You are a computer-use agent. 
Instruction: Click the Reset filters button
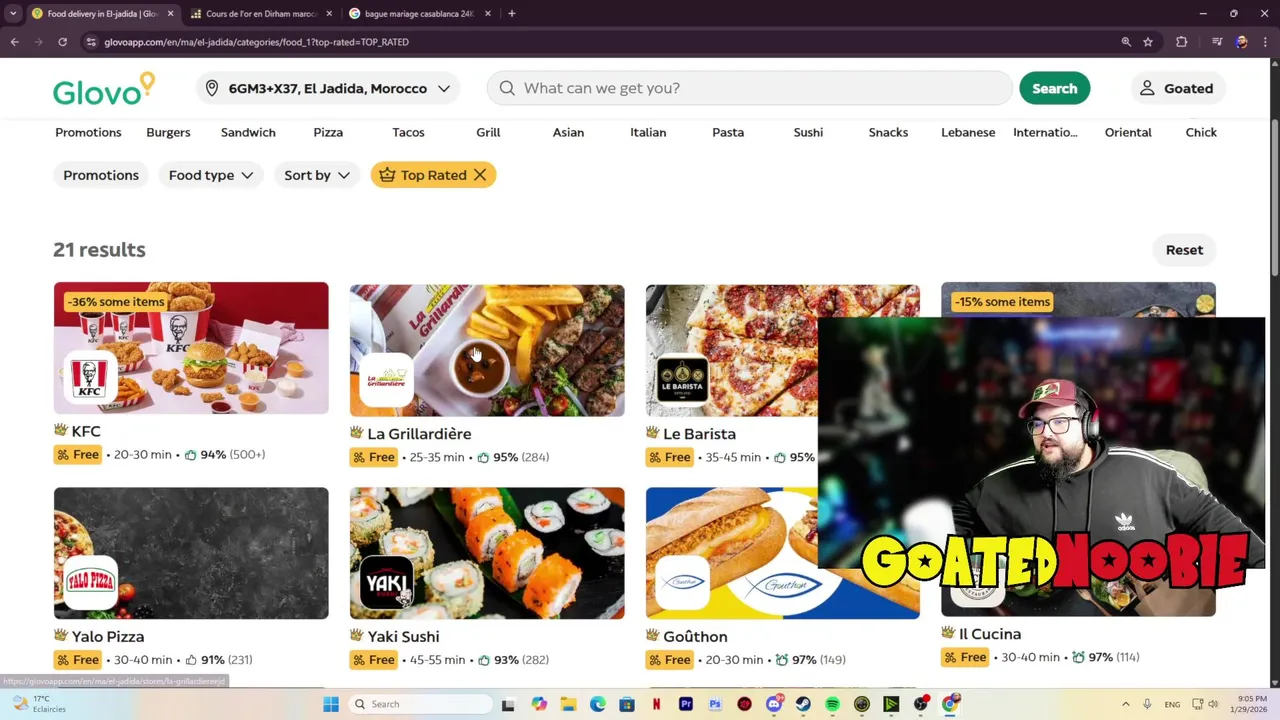(1184, 250)
